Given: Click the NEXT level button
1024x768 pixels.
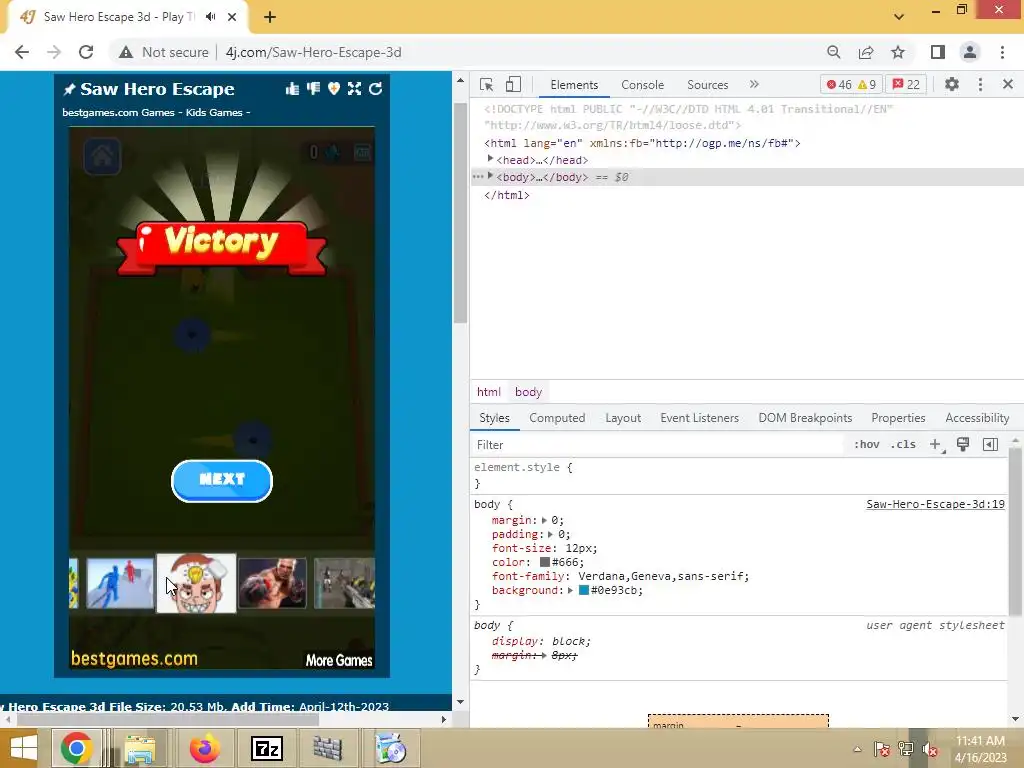Looking at the screenshot, I should tap(222, 481).
